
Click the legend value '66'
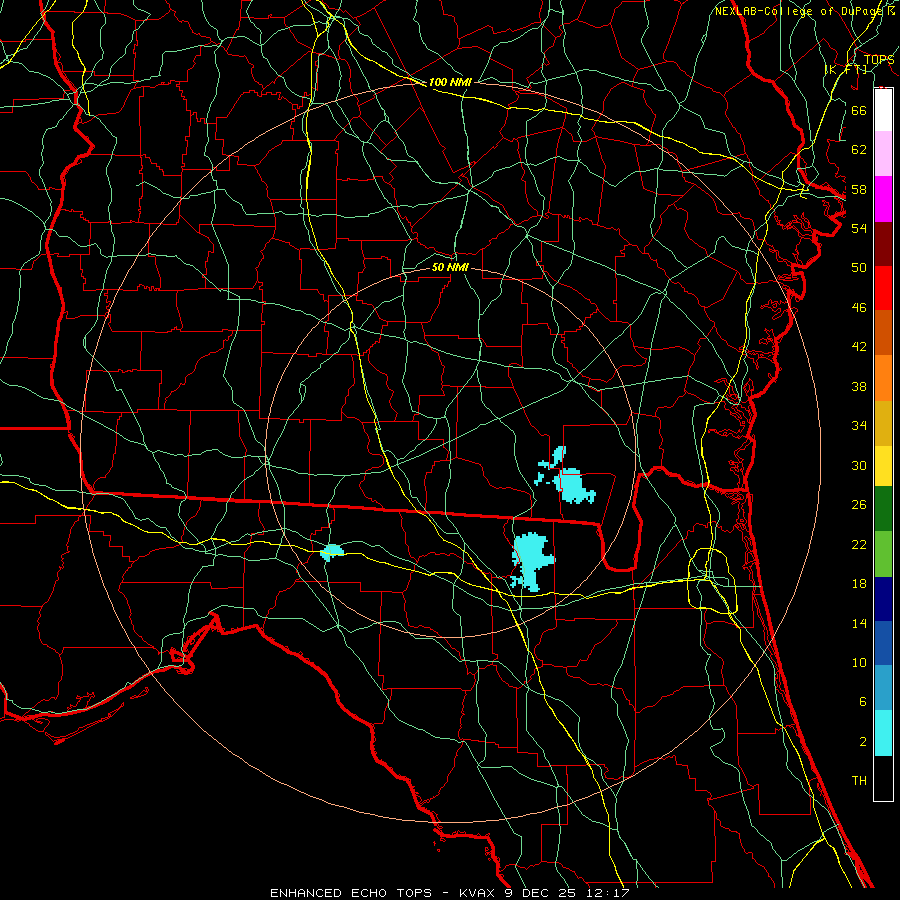tap(859, 110)
